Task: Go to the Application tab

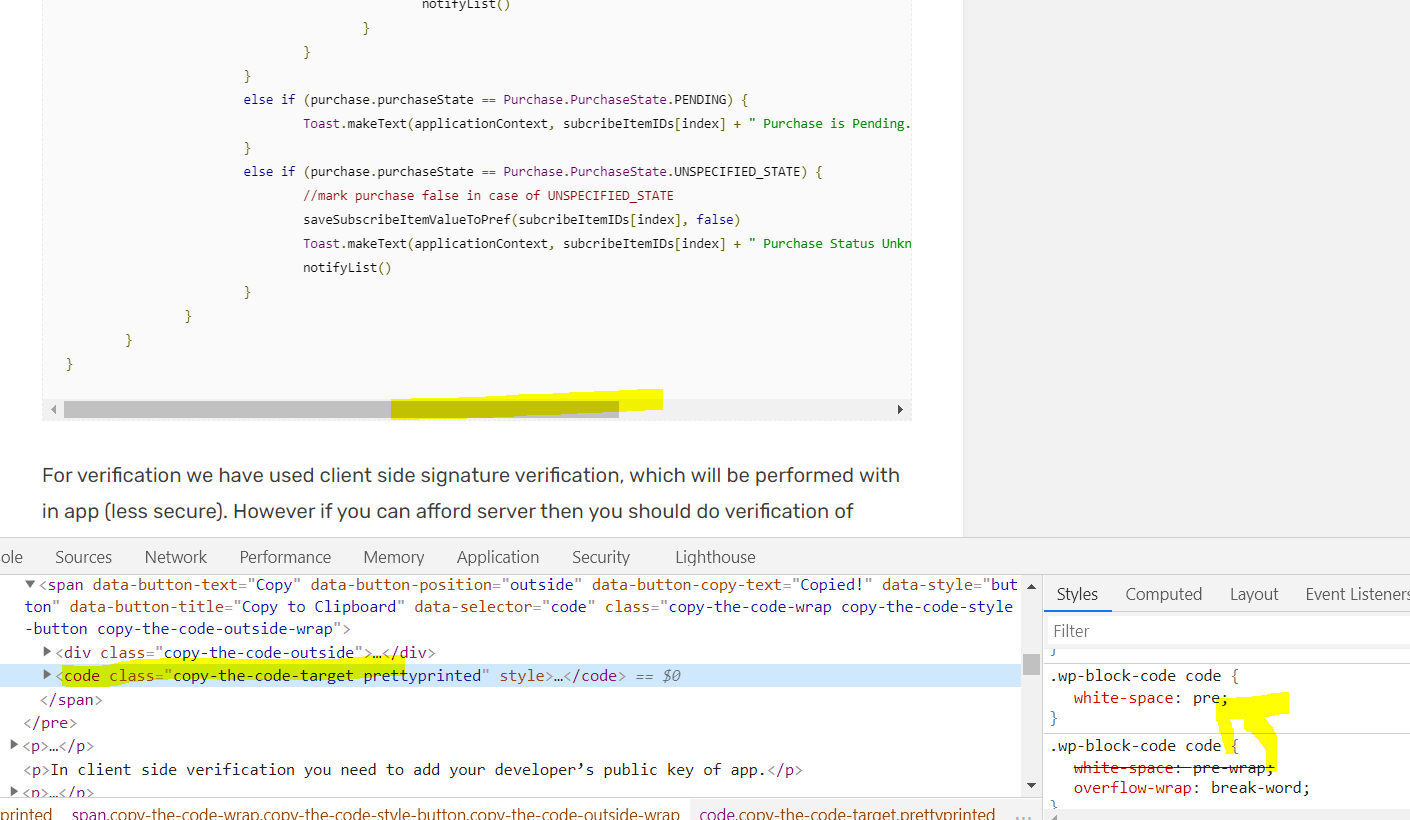Action: pos(498,557)
